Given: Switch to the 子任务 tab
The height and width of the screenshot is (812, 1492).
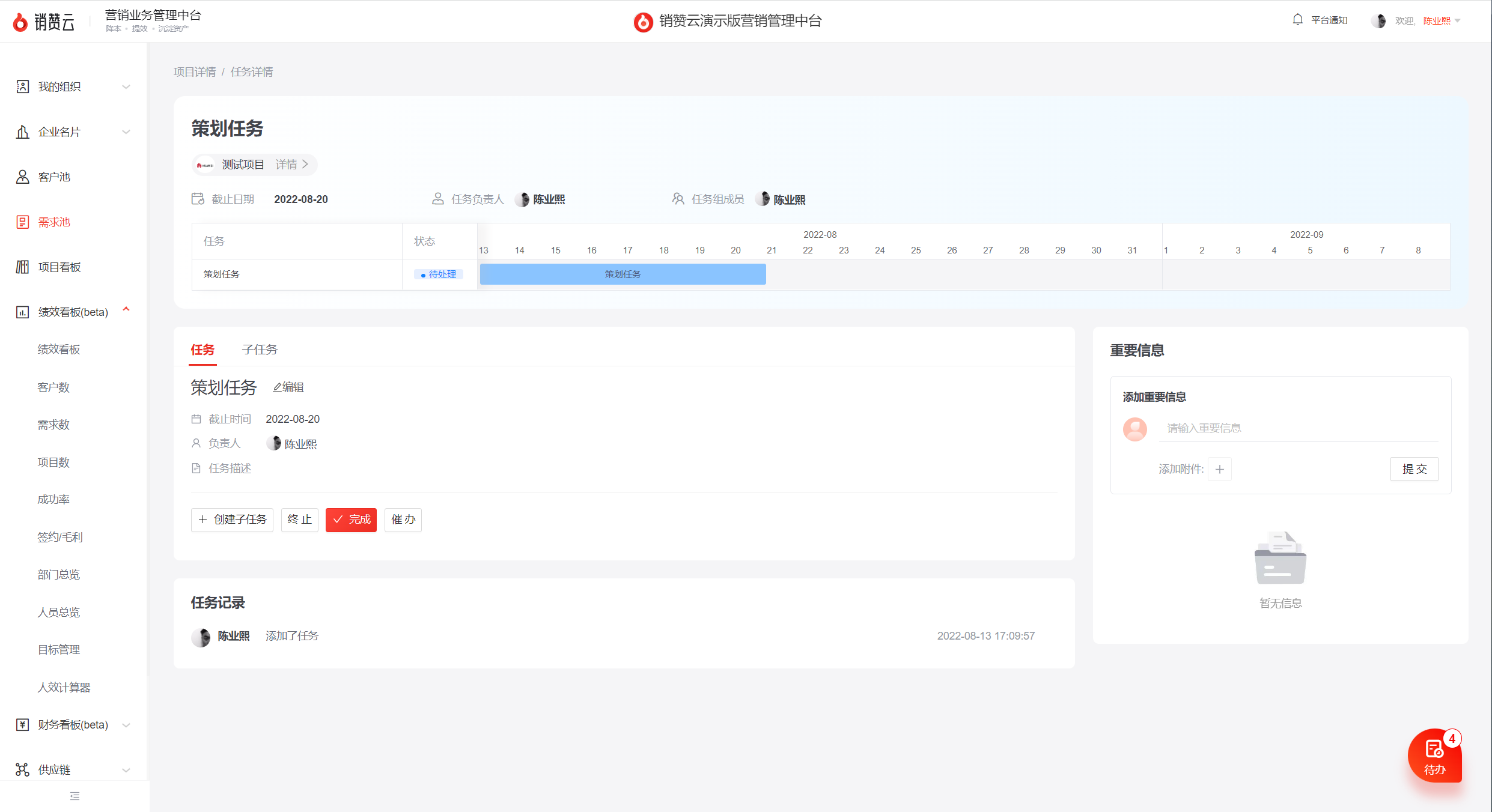Looking at the screenshot, I should tap(260, 350).
